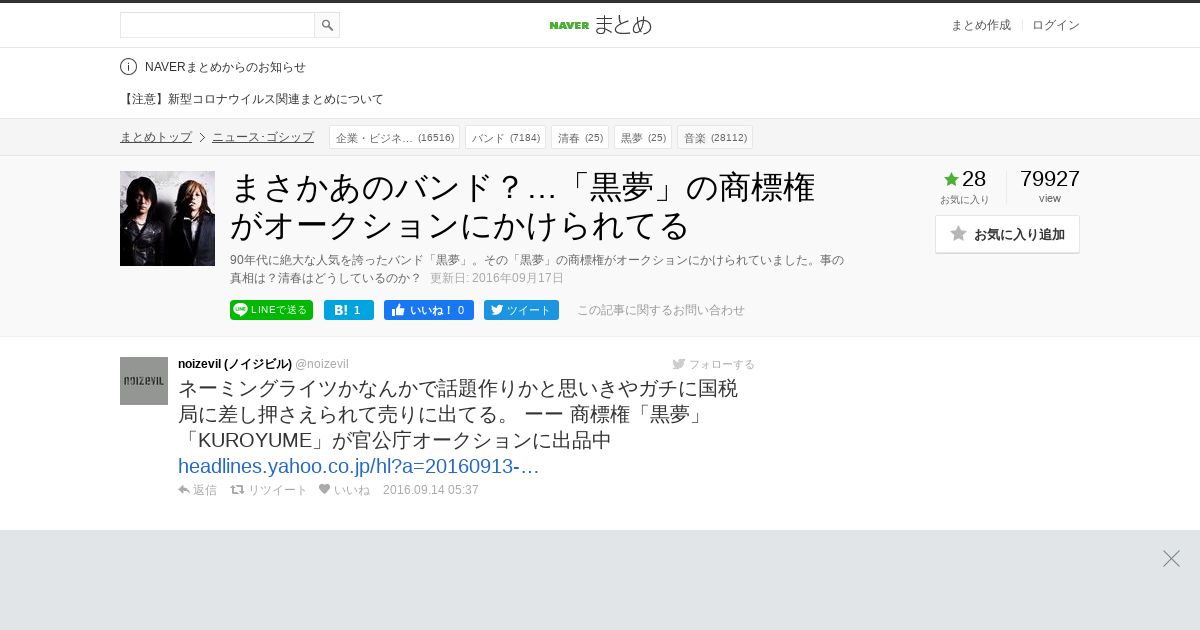This screenshot has width=1200, height=630.
Task: Open この記事に関するお問い合わせ link
Action: coord(661,310)
